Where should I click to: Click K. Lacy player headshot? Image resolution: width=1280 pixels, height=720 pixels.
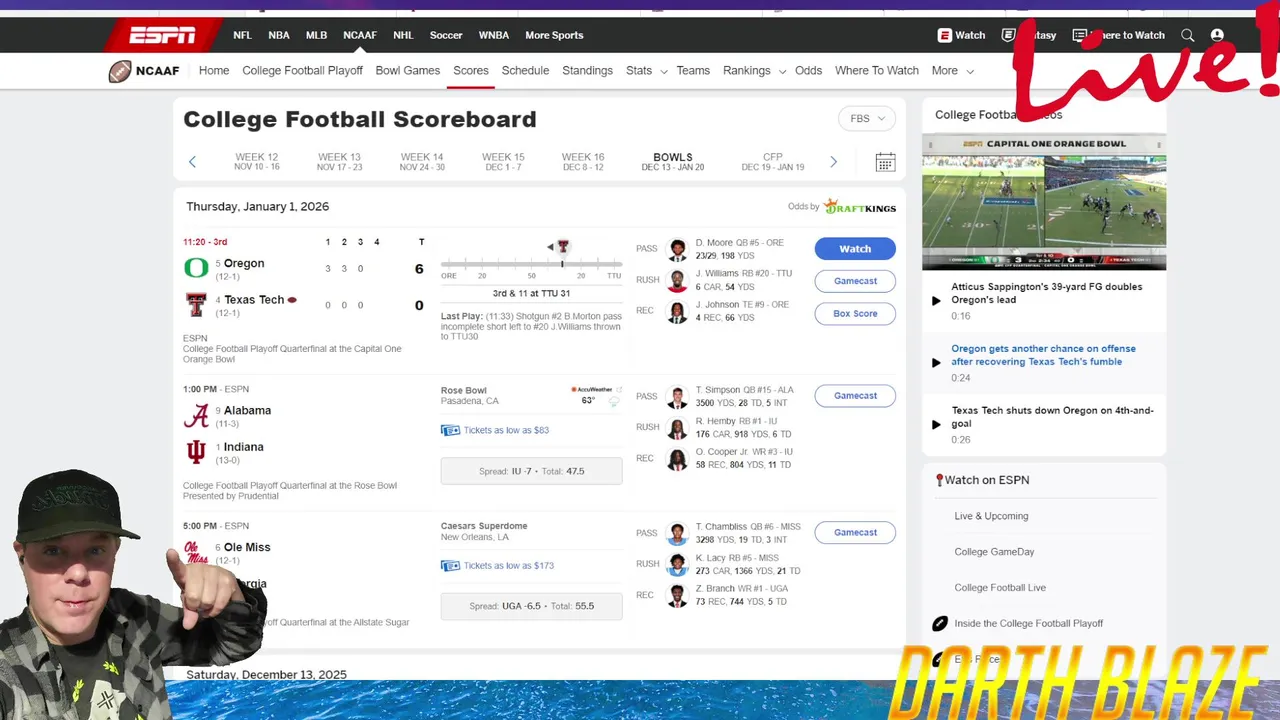(678, 565)
